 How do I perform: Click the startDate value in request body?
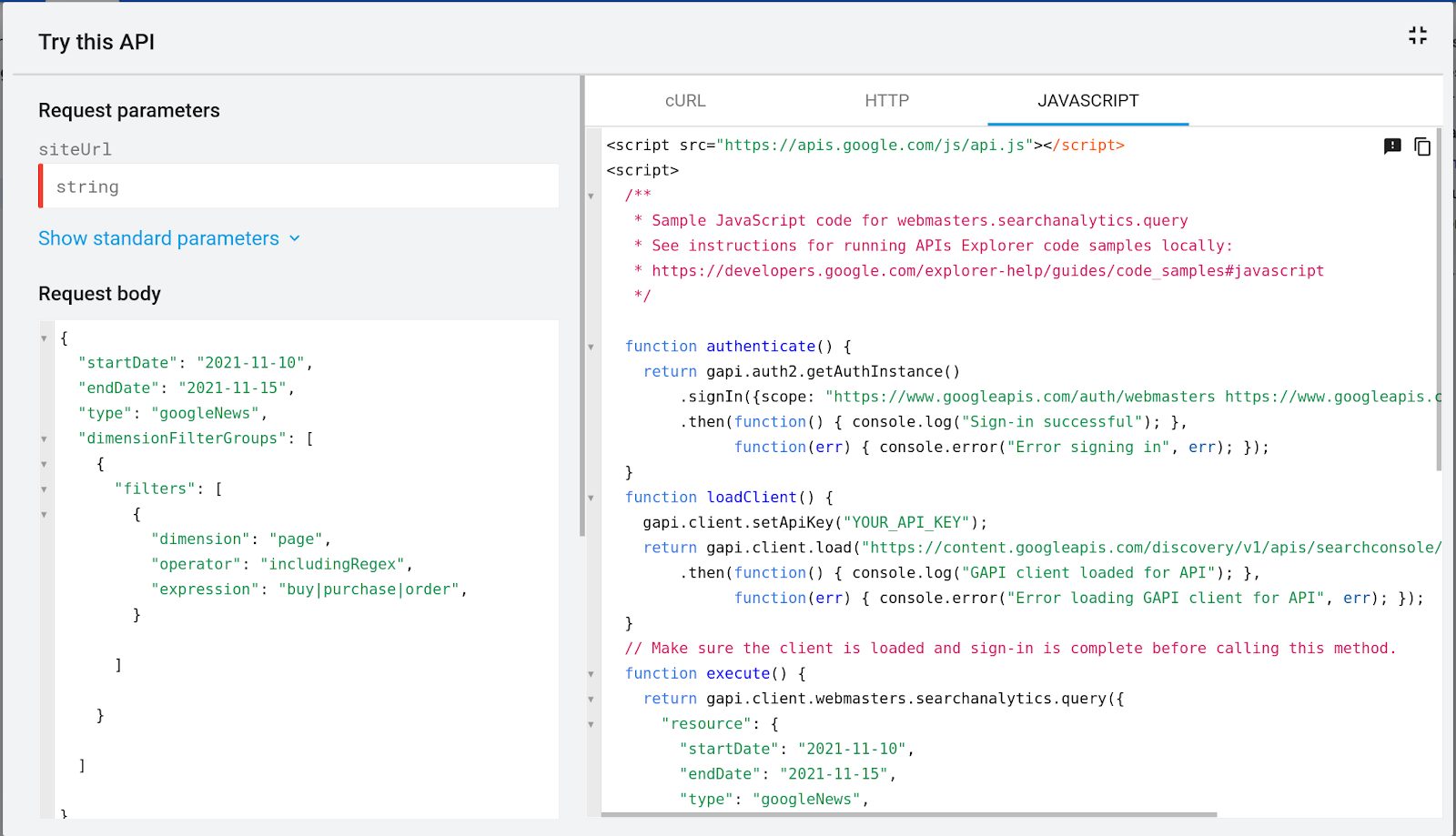pos(250,363)
